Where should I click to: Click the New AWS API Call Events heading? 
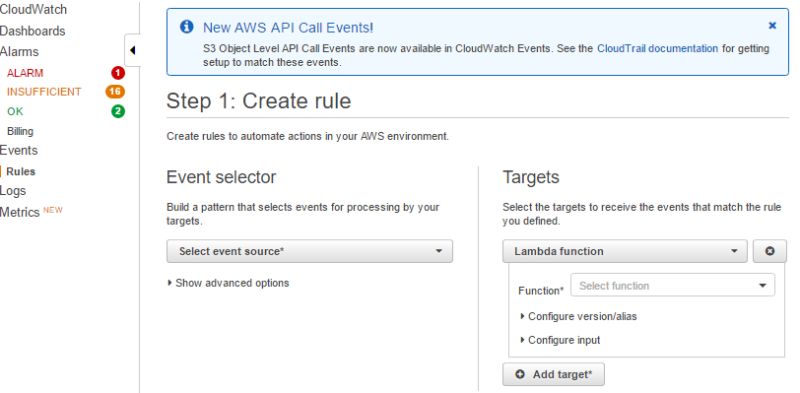[288, 28]
